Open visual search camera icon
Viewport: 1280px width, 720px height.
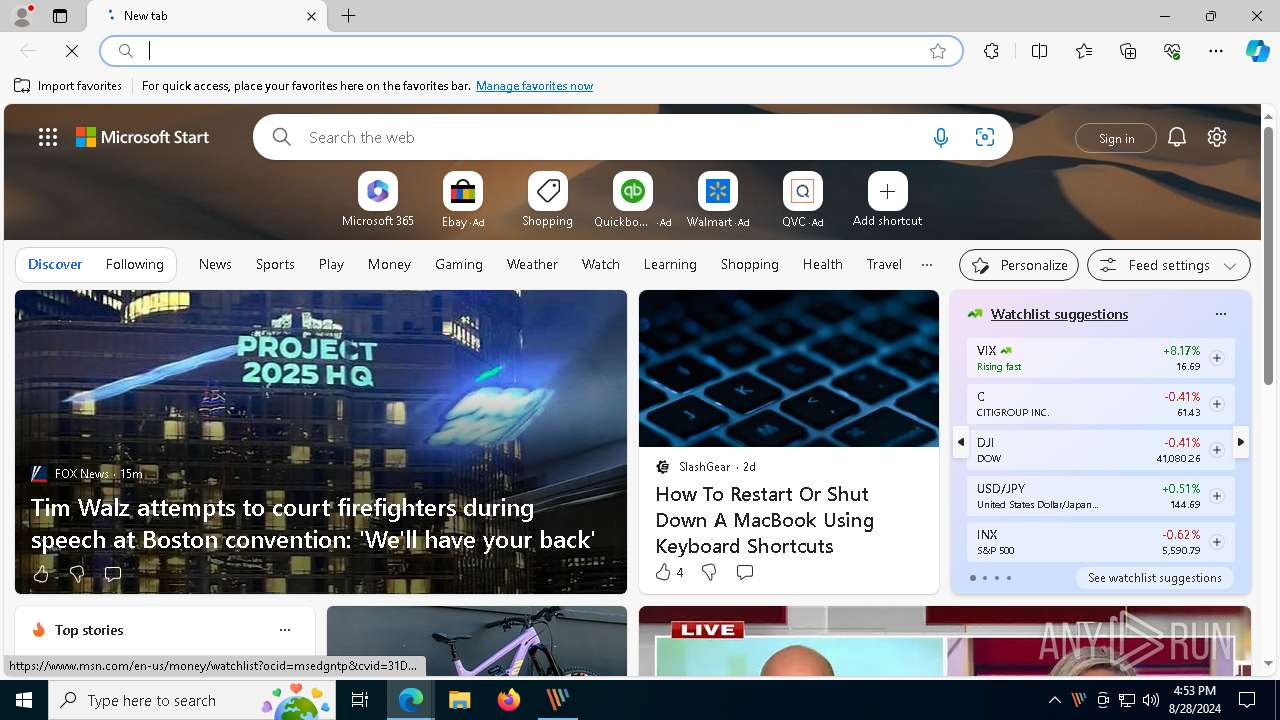(x=985, y=138)
